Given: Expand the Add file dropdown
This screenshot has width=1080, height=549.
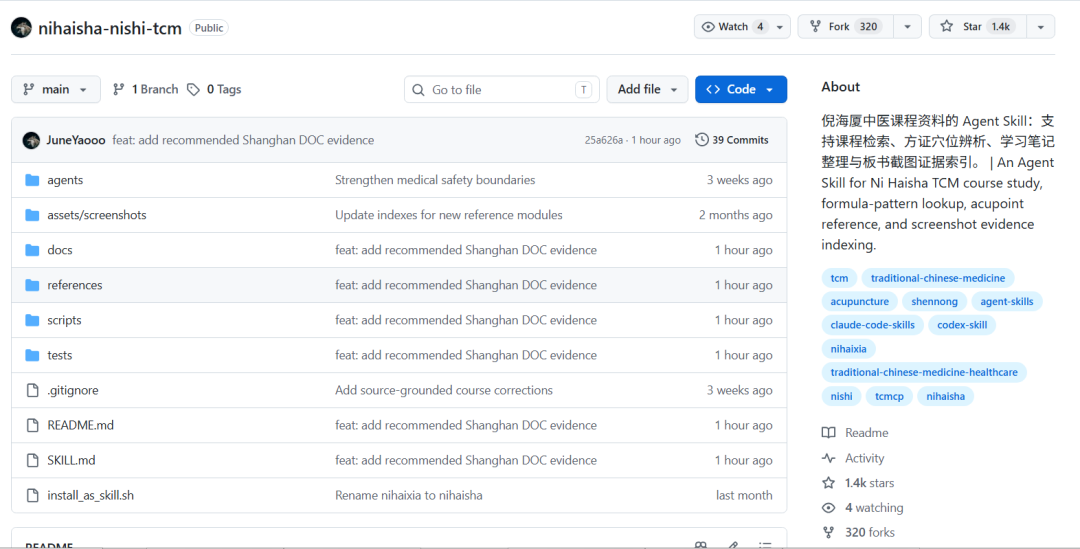Looking at the screenshot, I should point(647,90).
